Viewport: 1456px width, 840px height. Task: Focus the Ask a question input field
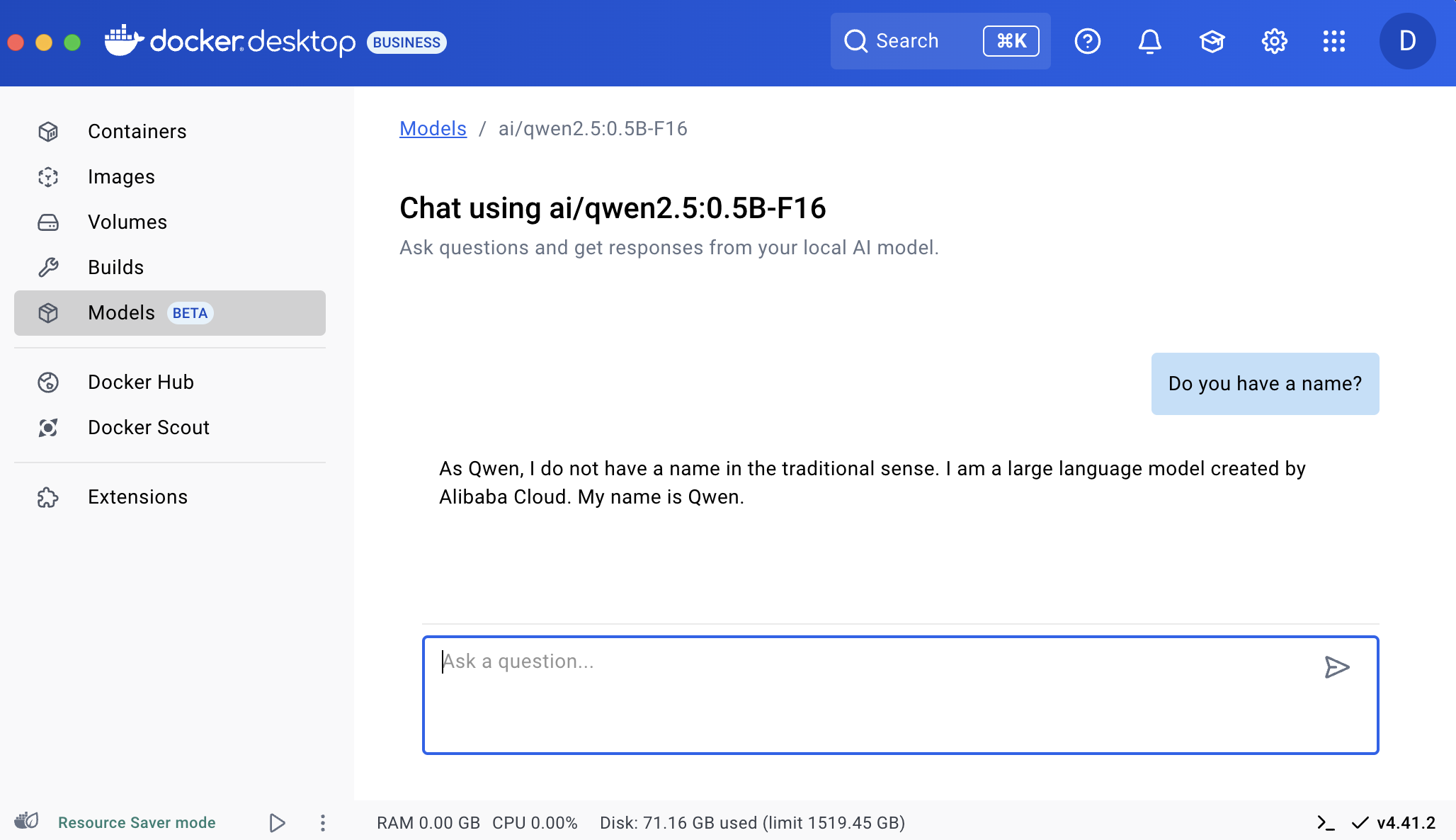(871, 694)
